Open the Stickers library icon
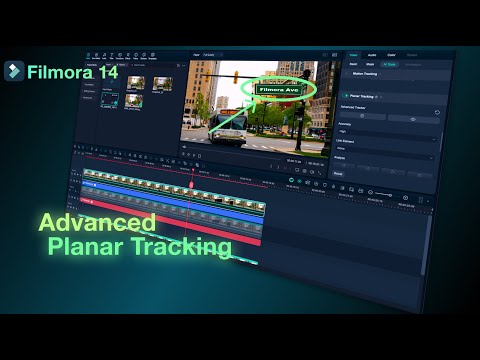 pos(144,56)
